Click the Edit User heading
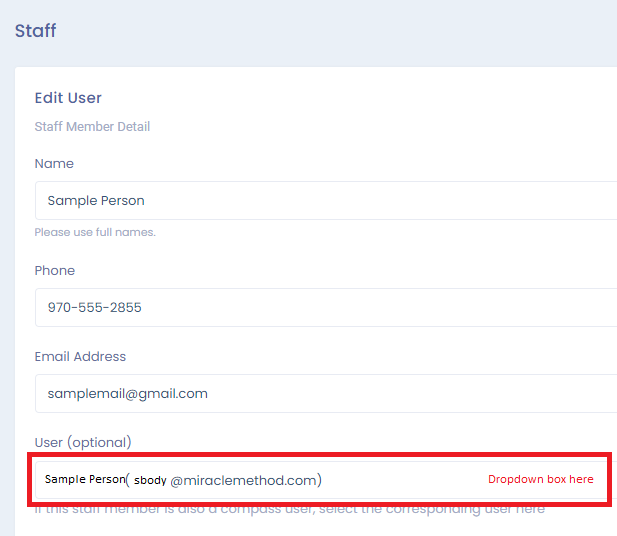This screenshot has height=536, width=617. coord(68,98)
